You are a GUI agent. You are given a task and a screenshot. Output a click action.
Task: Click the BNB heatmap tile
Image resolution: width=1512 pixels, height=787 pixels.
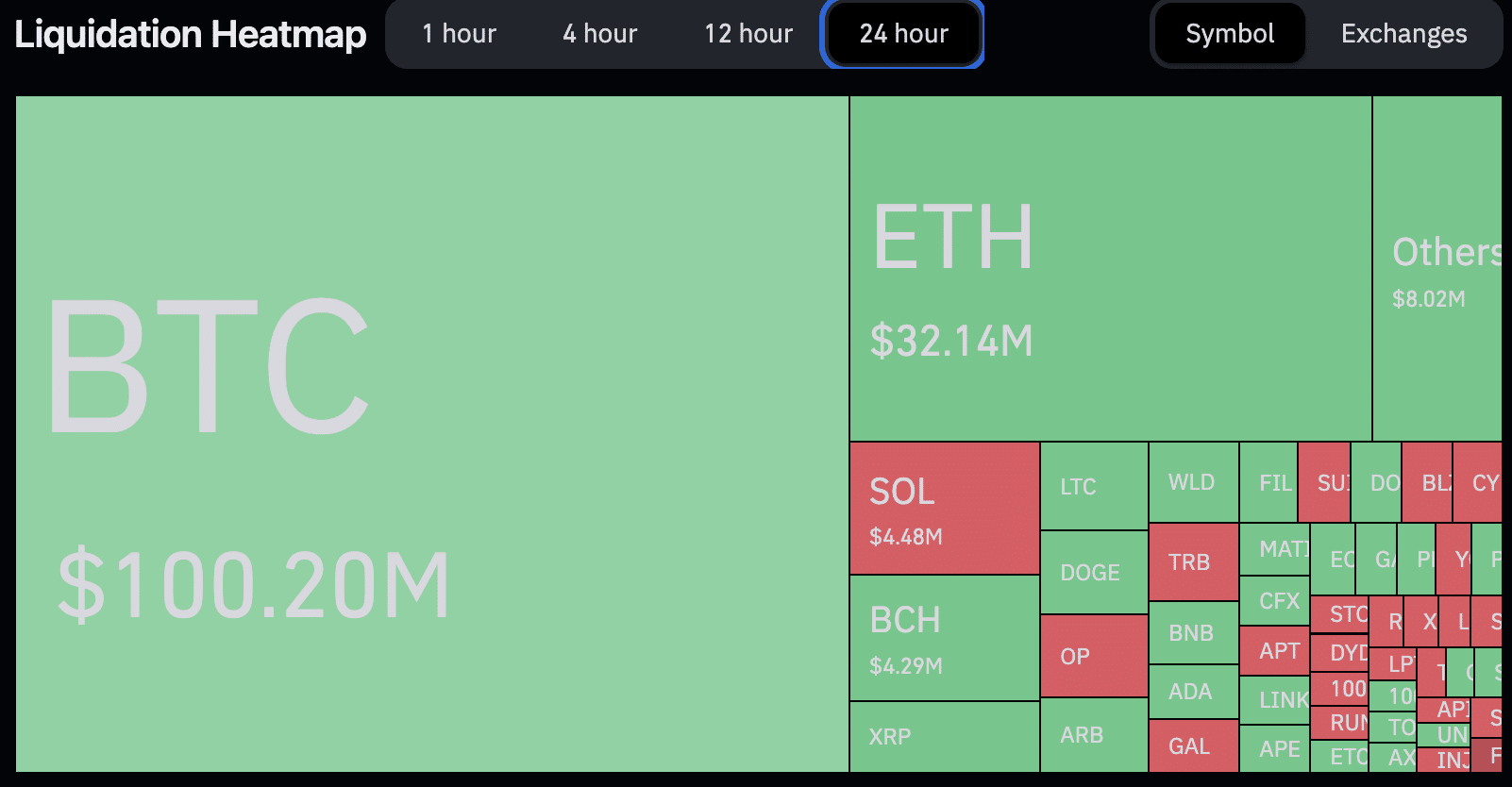pos(1193,633)
